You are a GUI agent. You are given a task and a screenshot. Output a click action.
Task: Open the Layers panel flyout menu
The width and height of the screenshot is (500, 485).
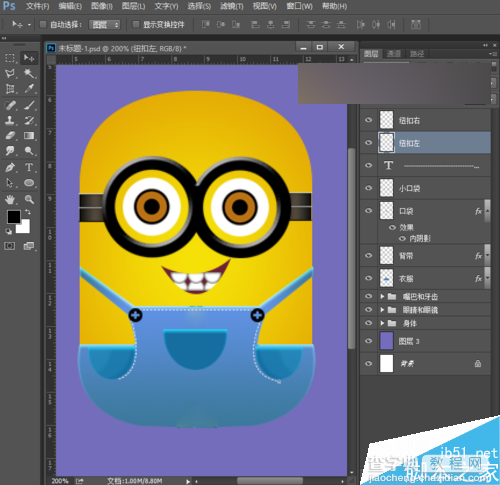point(492,54)
